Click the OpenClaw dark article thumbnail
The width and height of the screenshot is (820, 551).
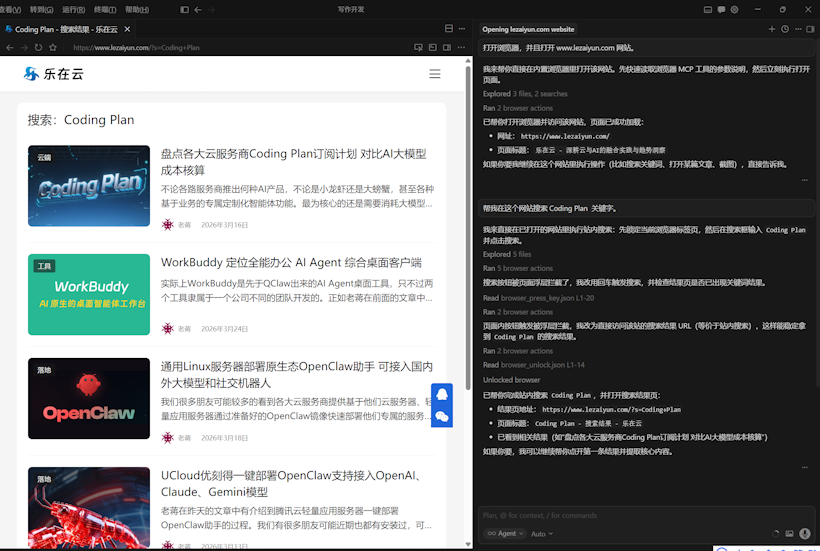(89, 398)
